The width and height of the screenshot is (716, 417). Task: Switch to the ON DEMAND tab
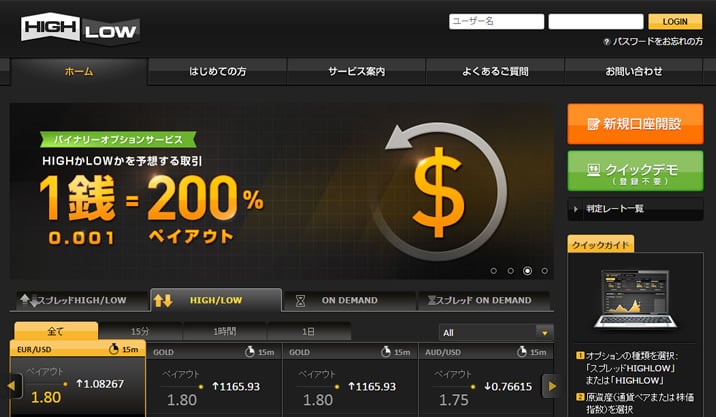click(349, 301)
